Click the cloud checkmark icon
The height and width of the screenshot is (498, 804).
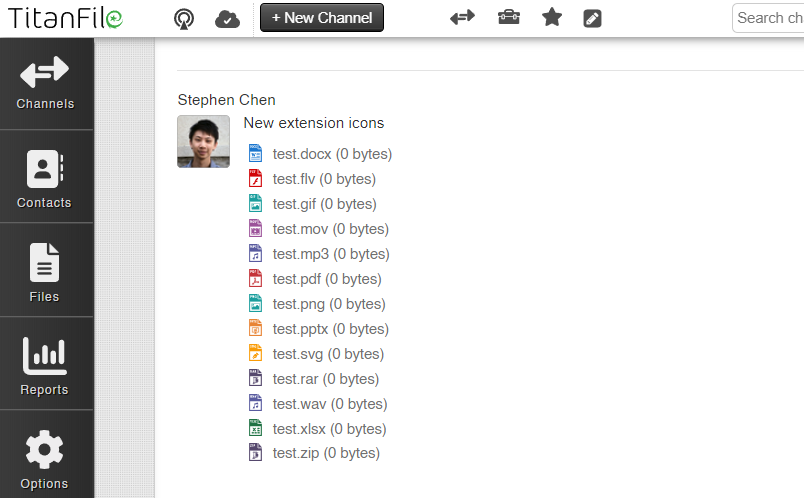[227, 19]
